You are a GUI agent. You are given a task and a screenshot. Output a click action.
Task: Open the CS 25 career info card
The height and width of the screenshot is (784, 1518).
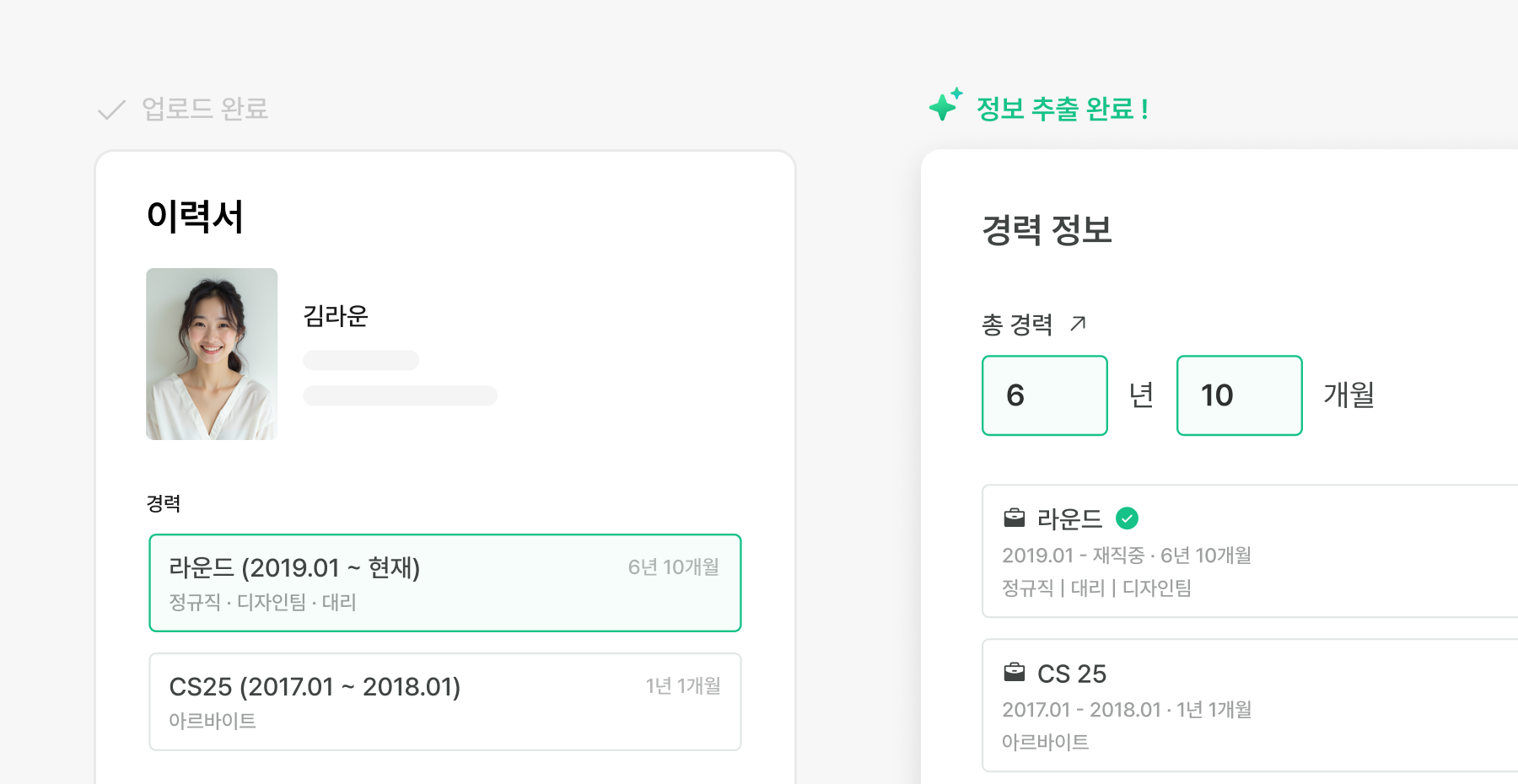click(x=1248, y=706)
